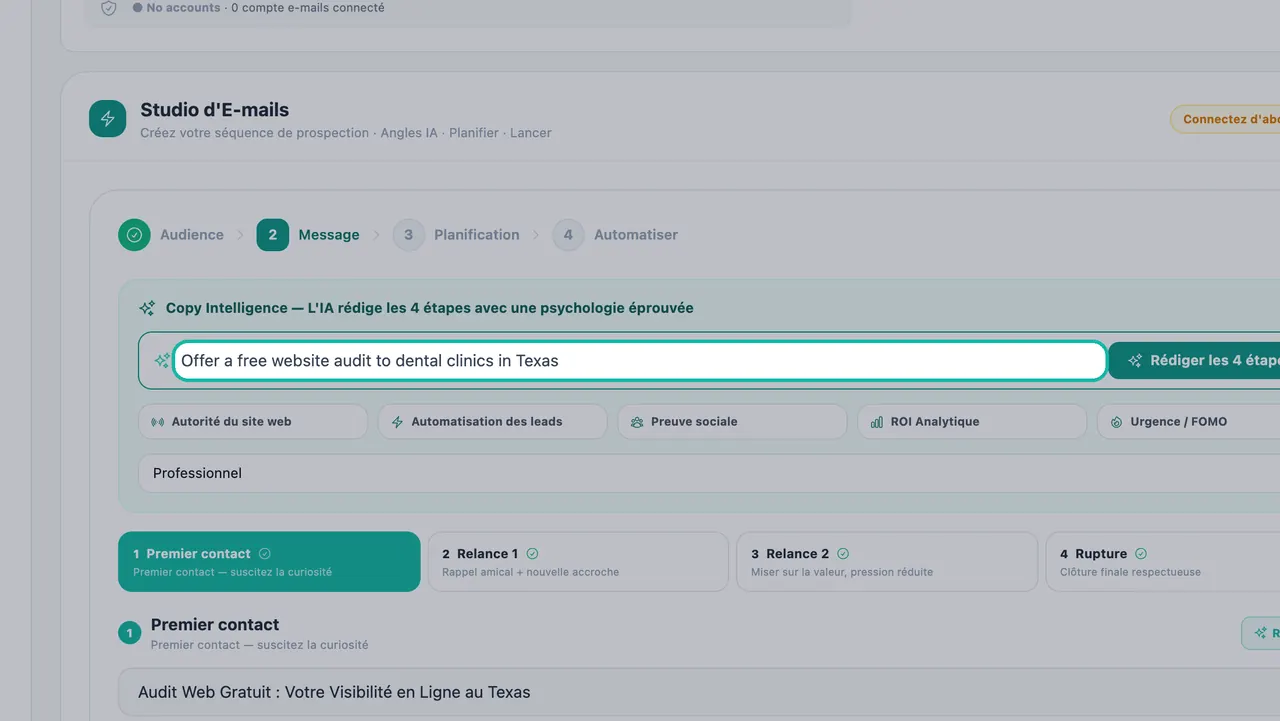Click the numbered circle beside Premier contact heading
1280x721 pixels.
pyautogui.click(x=129, y=633)
